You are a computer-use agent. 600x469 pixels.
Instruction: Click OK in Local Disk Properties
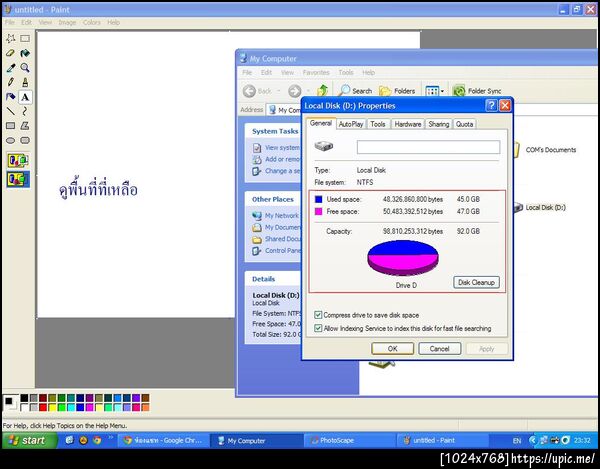tap(393, 348)
